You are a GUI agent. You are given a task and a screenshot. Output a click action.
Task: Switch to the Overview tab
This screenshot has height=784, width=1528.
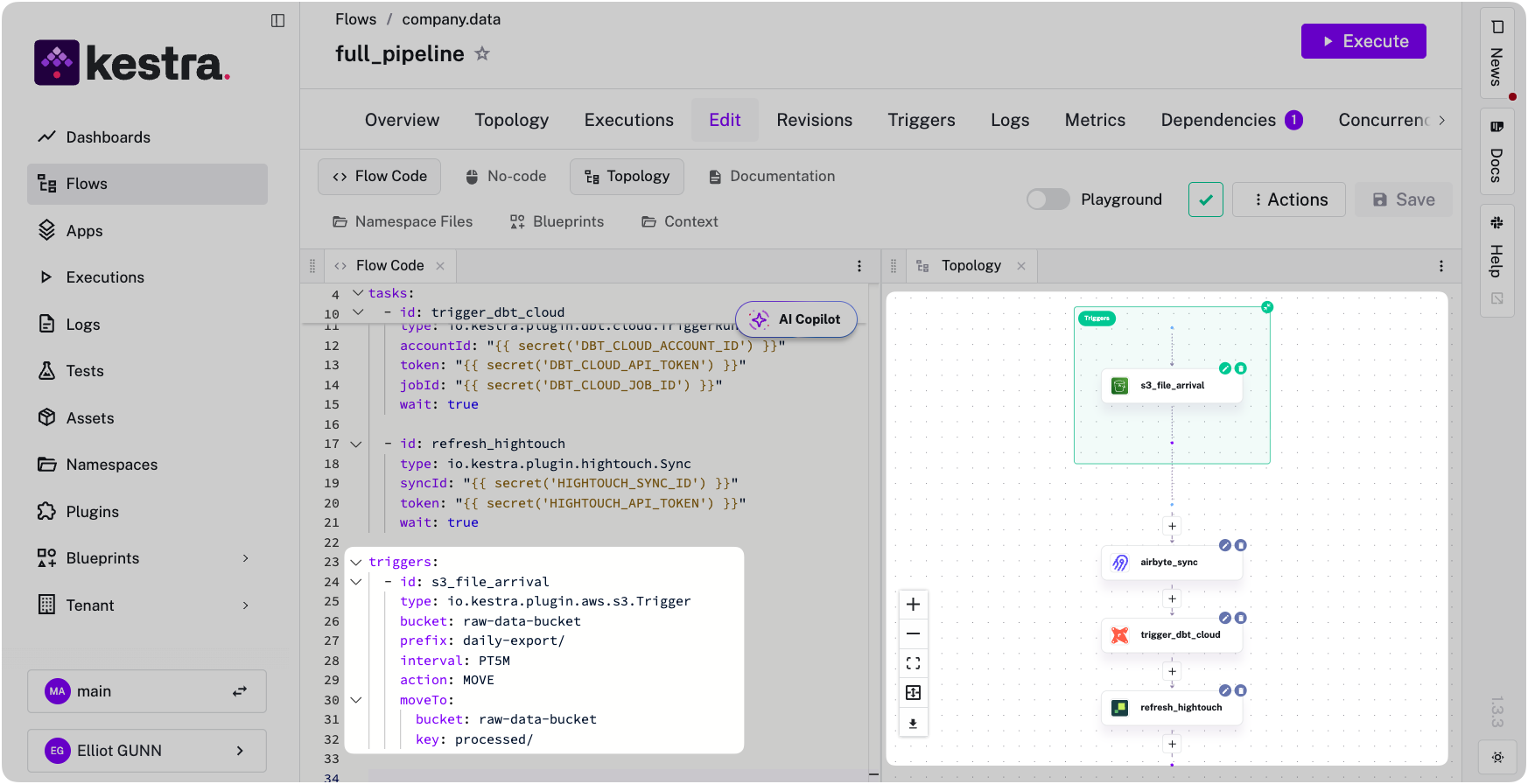403,120
